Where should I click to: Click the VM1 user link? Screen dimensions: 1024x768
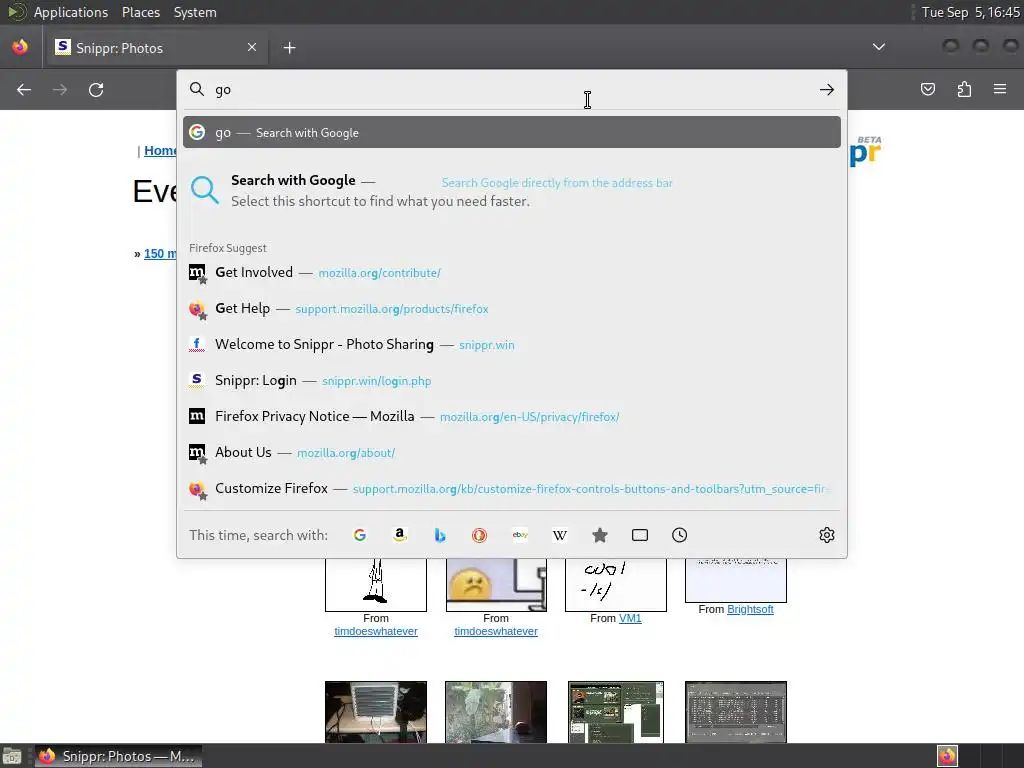[630, 618]
